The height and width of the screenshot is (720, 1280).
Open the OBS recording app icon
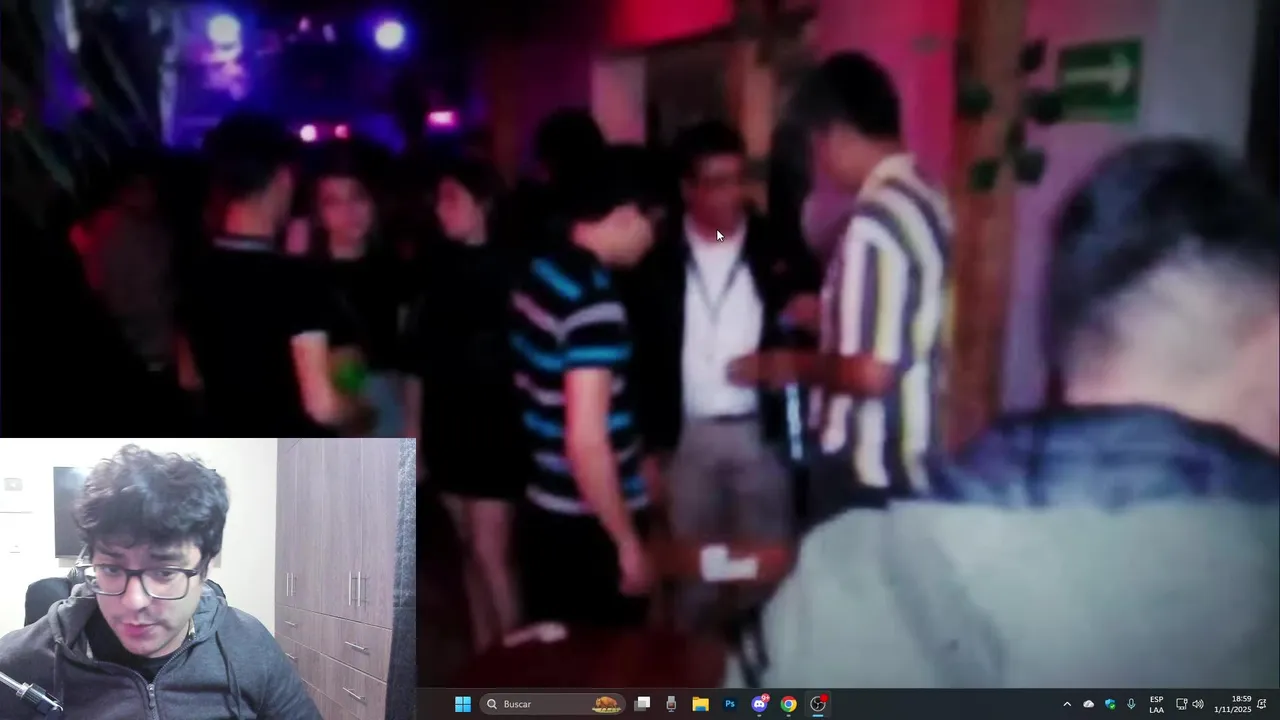[818, 704]
